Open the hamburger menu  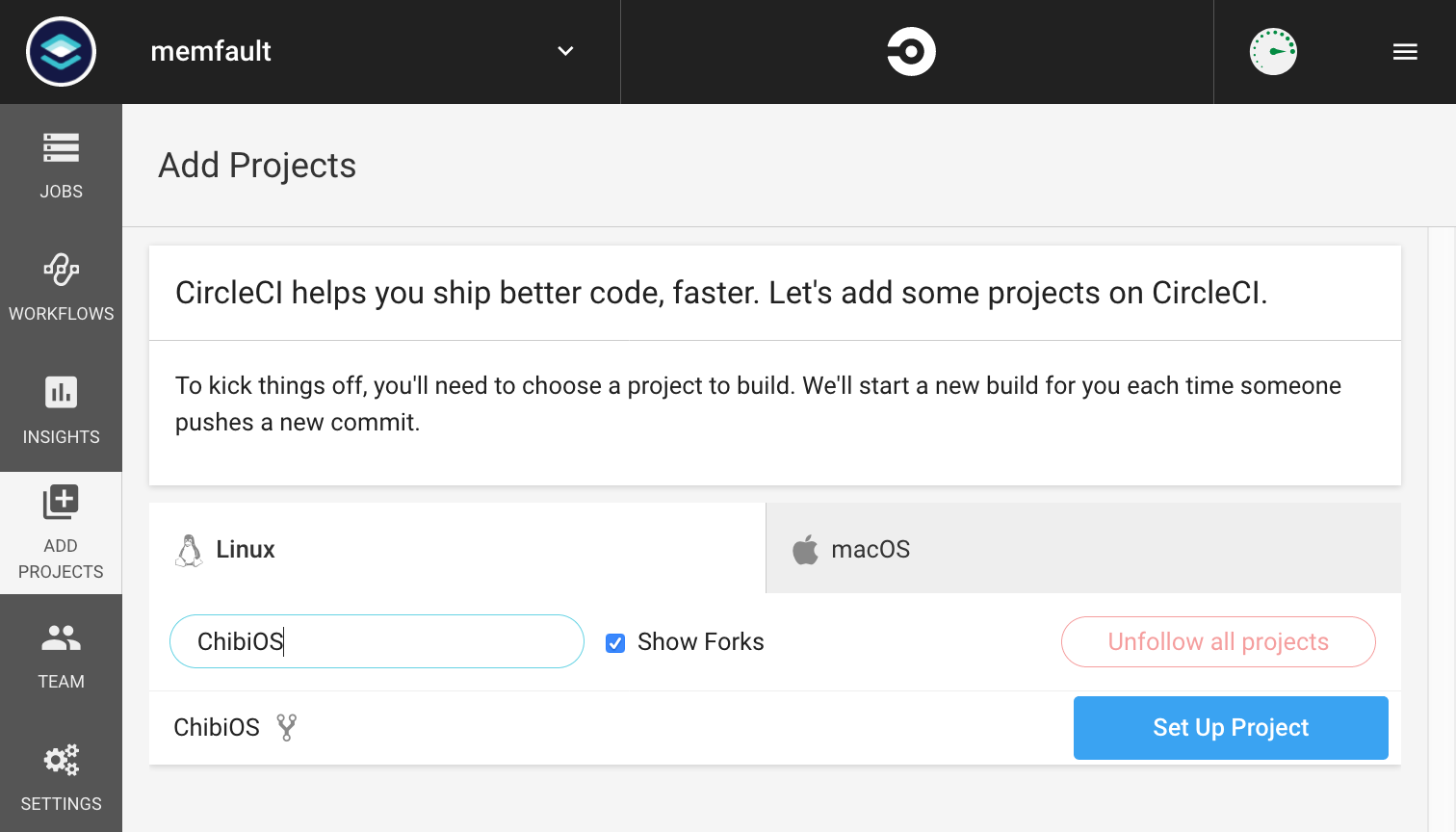point(1405,52)
